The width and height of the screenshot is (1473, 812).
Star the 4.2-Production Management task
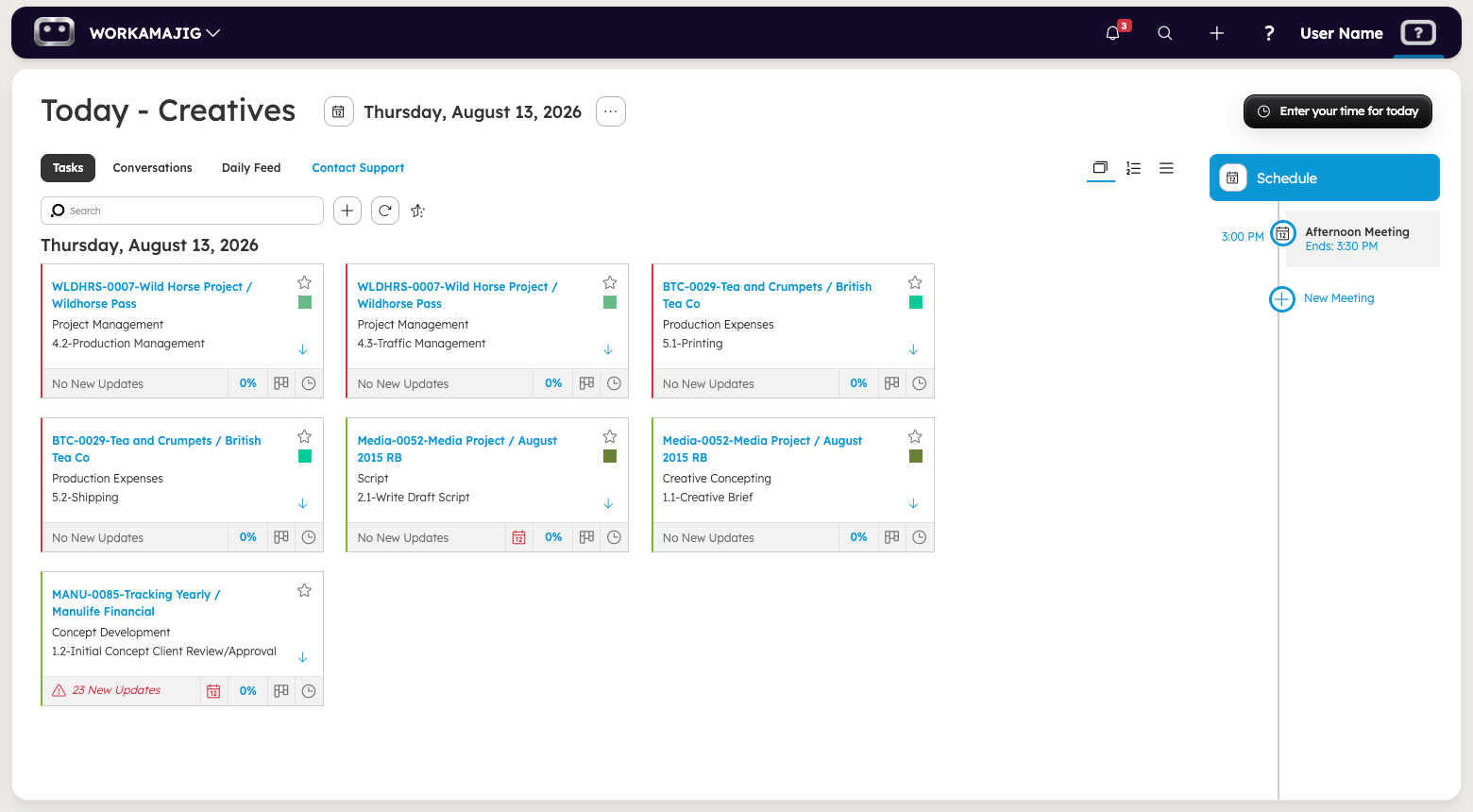pyautogui.click(x=304, y=282)
